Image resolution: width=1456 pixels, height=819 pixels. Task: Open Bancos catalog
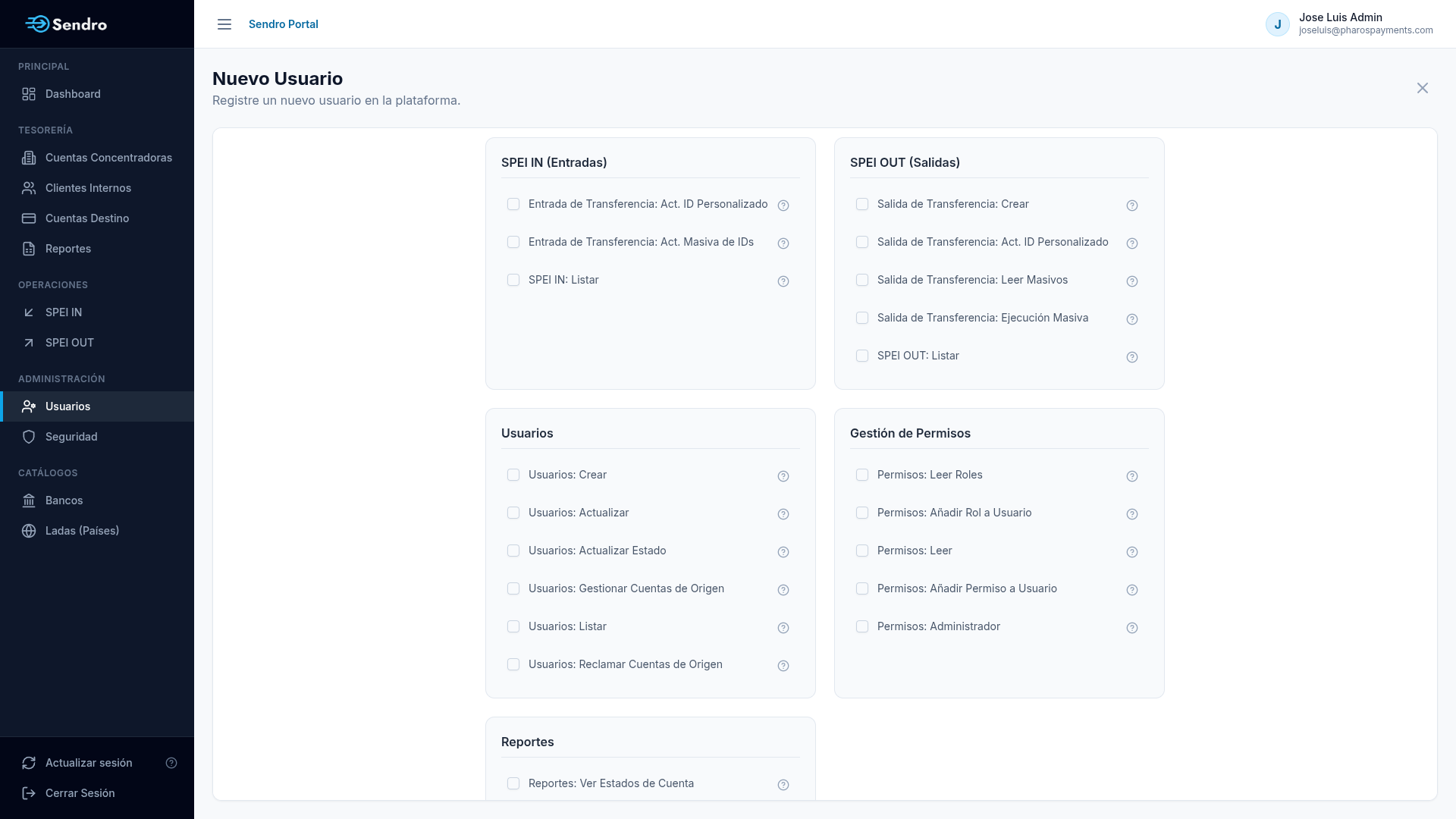click(x=97, y=500)
